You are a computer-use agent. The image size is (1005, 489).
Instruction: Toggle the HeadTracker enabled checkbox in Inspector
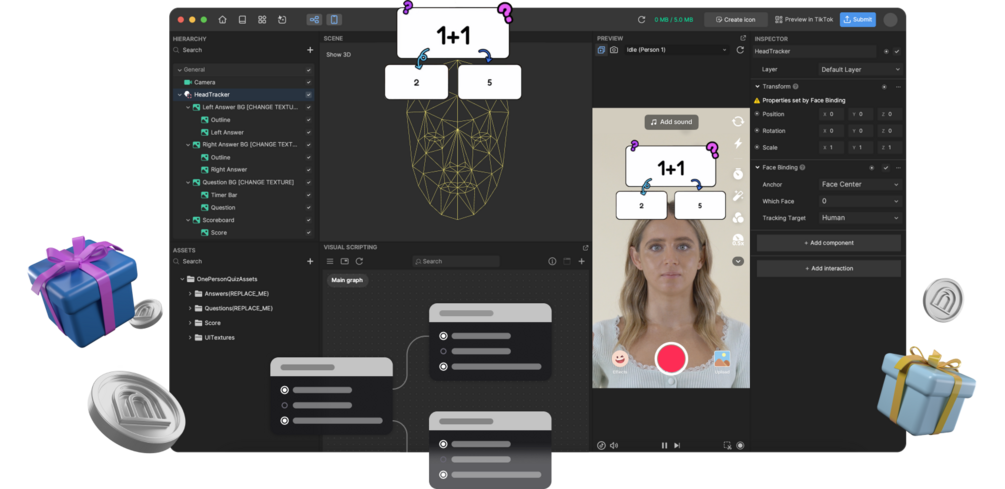897,51
